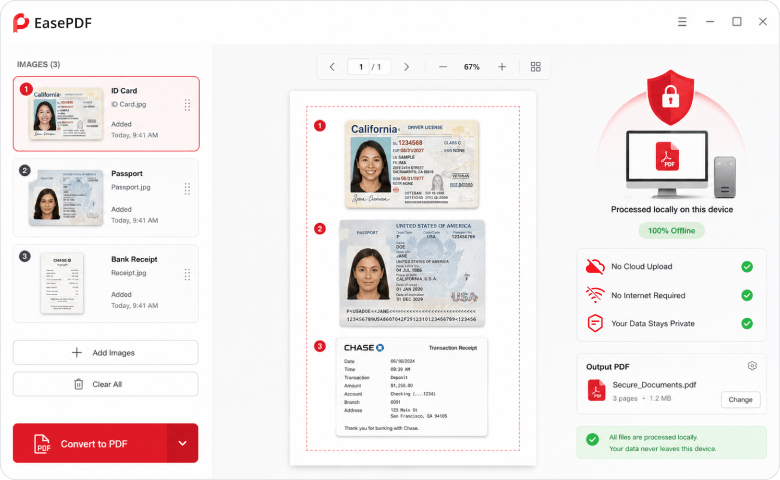This screenshot has width=780, height=480.
Task: Click the Your Data Stays Private shield icon
Action: pyautogui.click(x=595, y=323)
